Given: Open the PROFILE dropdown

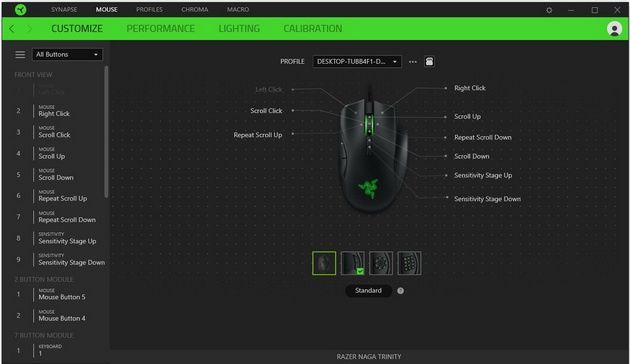Looking at the screenshot, I should click(x=357, y=61).
